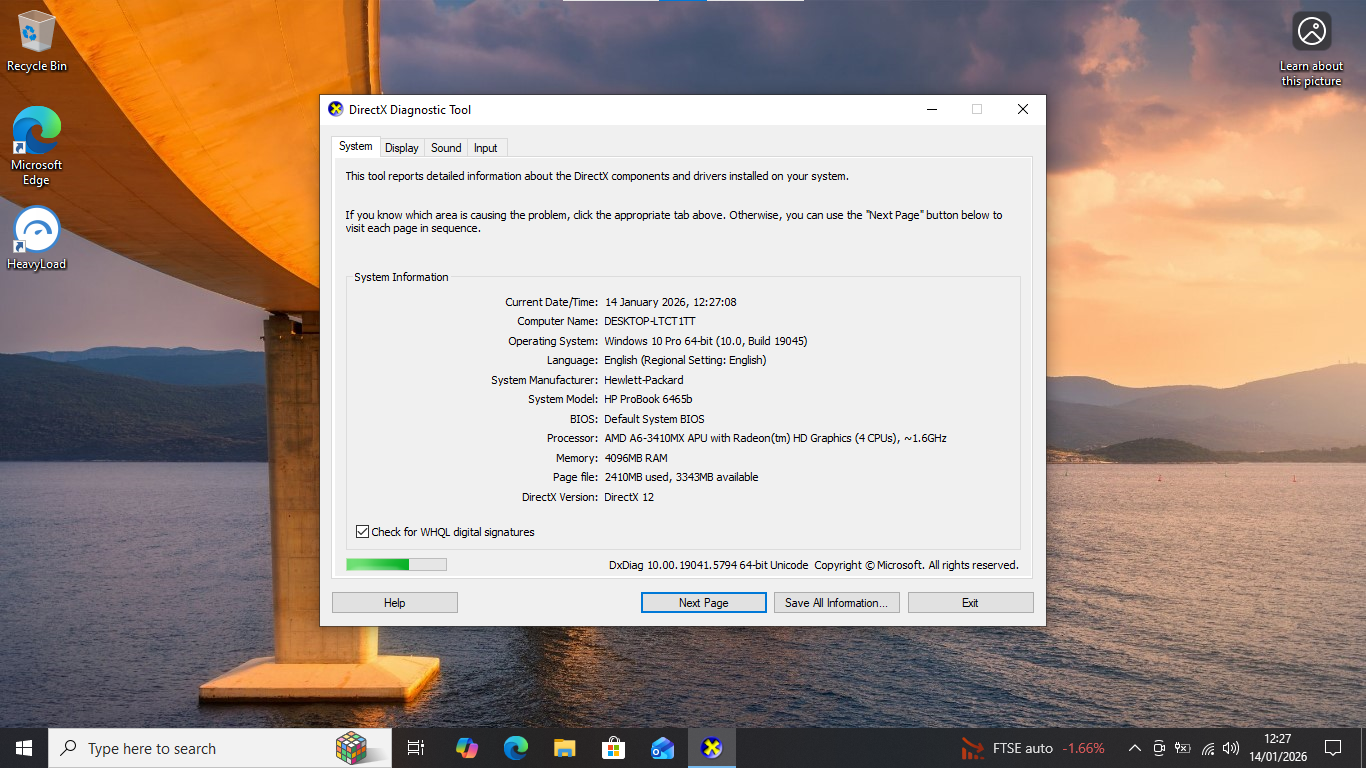The width and height of the screenshot is (1366, 768).
Task: Click the Next Page button
Action: 703,603
